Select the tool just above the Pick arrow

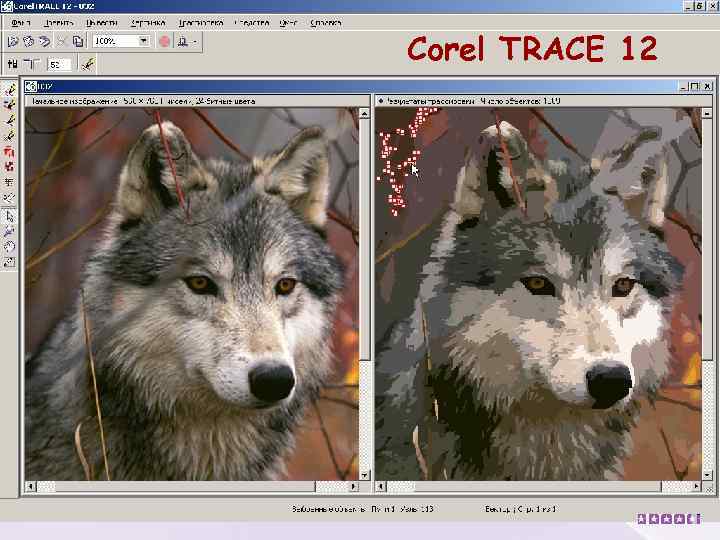coord(9,198)
